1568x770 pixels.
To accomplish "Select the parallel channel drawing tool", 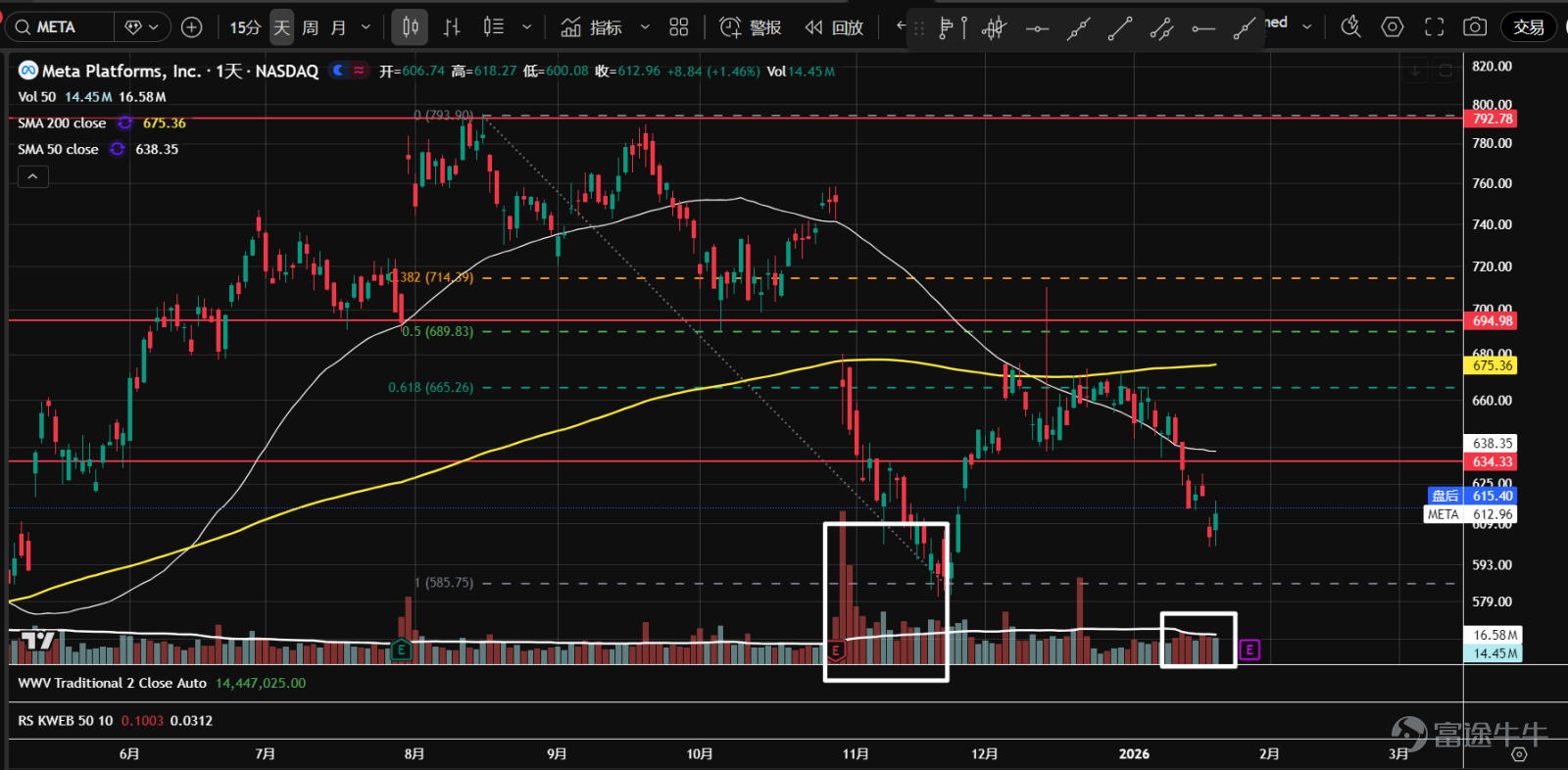I will (x=1162, y=28).
